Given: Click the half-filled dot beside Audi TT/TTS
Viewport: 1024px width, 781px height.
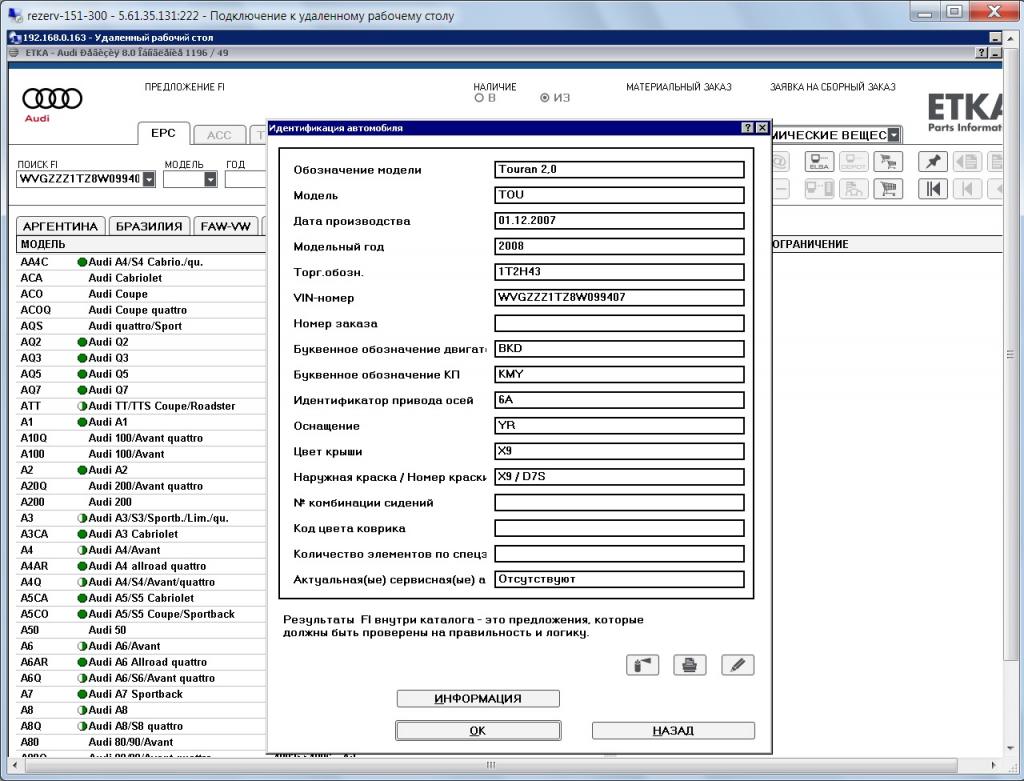Looking at the screenshot, I should [82, 406].
